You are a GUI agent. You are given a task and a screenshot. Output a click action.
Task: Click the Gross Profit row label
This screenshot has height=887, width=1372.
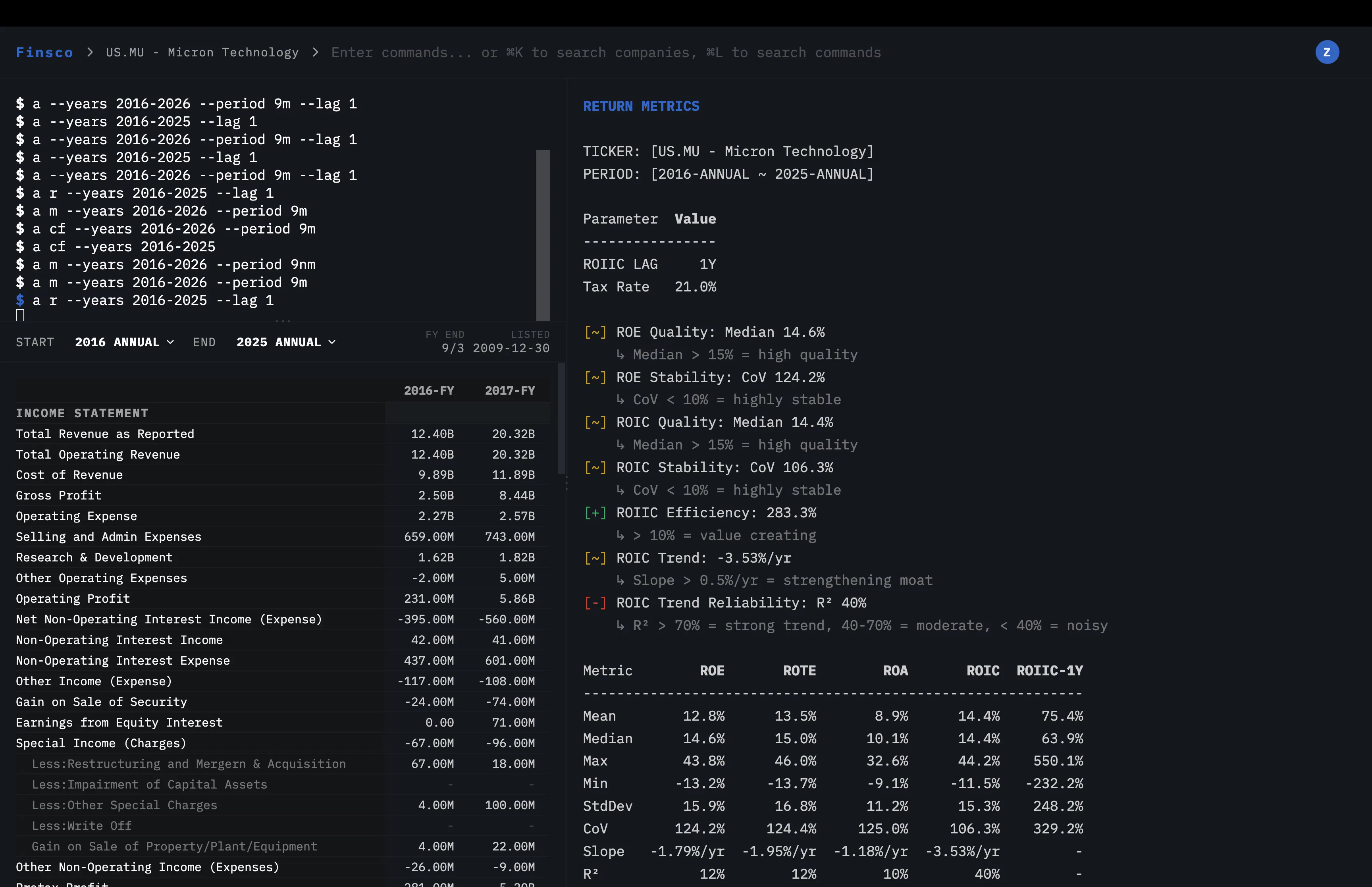[58, 496]
